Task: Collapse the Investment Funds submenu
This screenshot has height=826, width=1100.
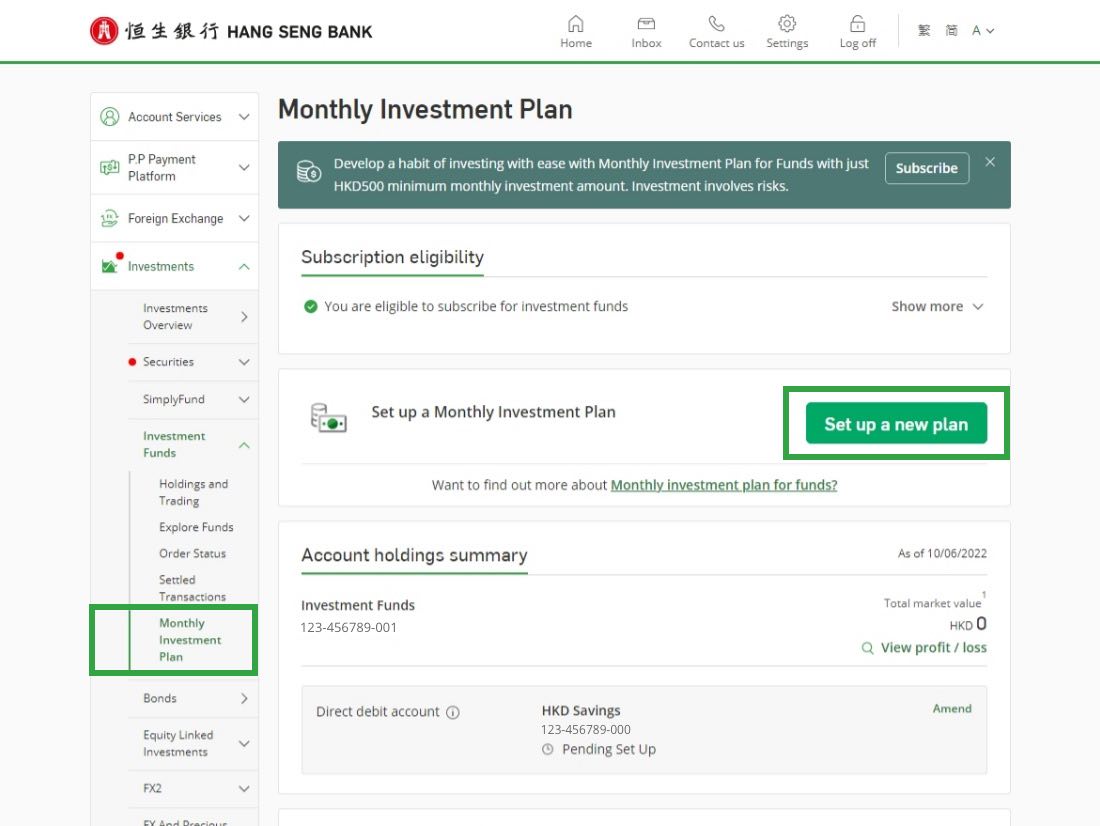Action: 243,445
